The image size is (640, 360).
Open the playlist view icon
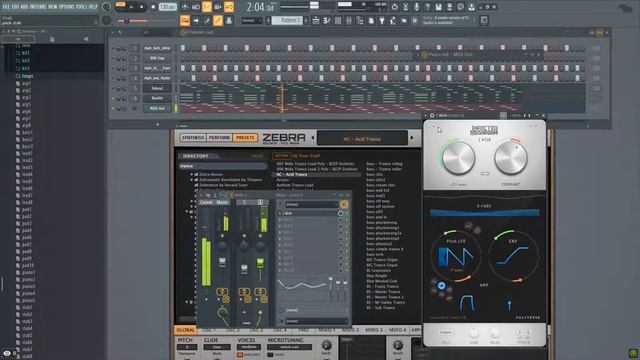pyautogui.click(x=316, y=20)
